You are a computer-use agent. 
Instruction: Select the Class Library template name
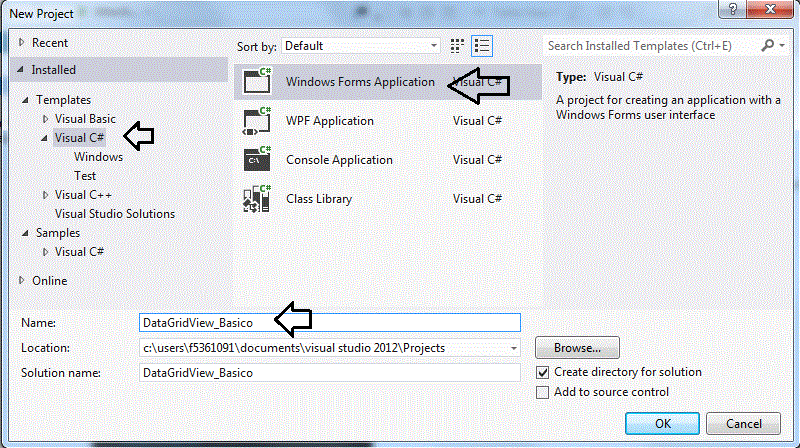pyautogui.click(x=319, y=199)
